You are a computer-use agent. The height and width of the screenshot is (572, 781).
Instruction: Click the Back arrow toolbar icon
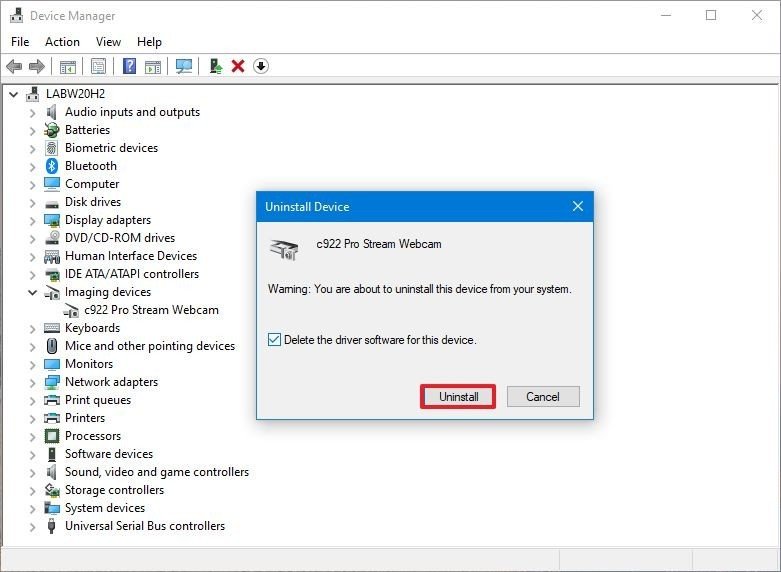pos(14,66)
